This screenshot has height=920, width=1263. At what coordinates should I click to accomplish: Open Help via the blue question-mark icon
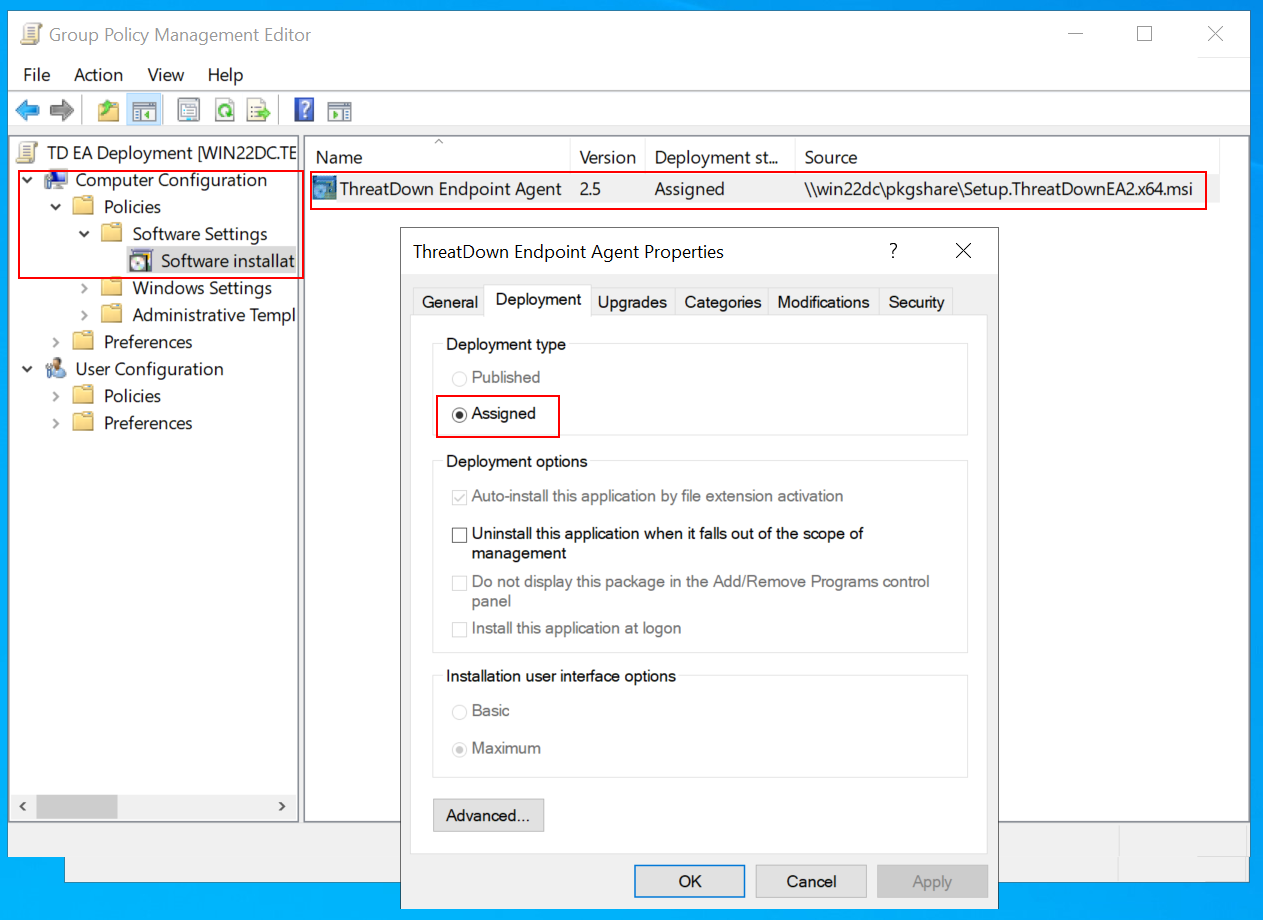point(305,110)
